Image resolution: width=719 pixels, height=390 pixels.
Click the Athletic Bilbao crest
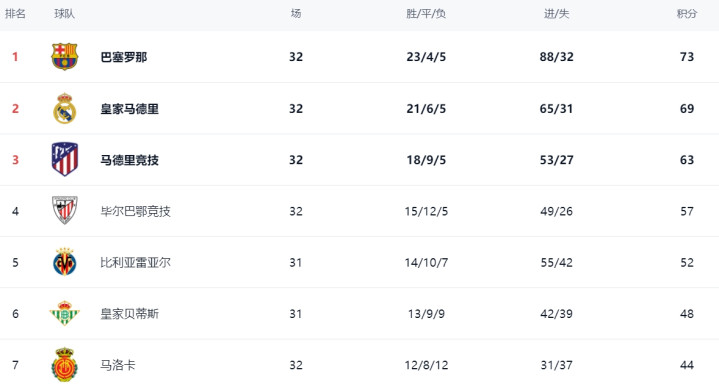(65, 210)
